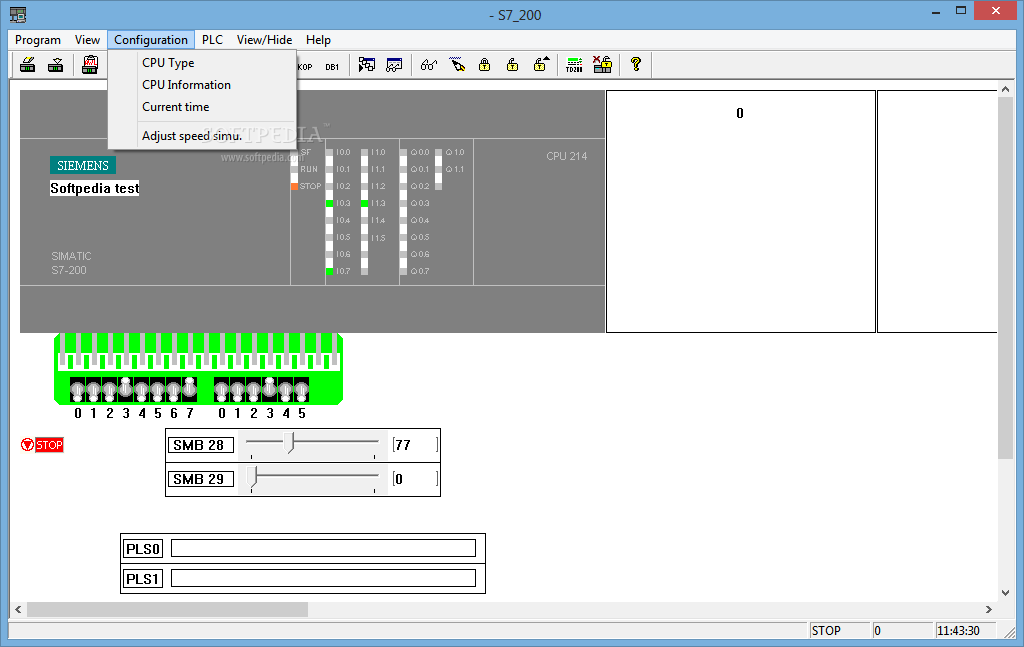1024x647 pixels.
Task: Click the TD200 module panel showing 0
Action: tap(741, 212)
